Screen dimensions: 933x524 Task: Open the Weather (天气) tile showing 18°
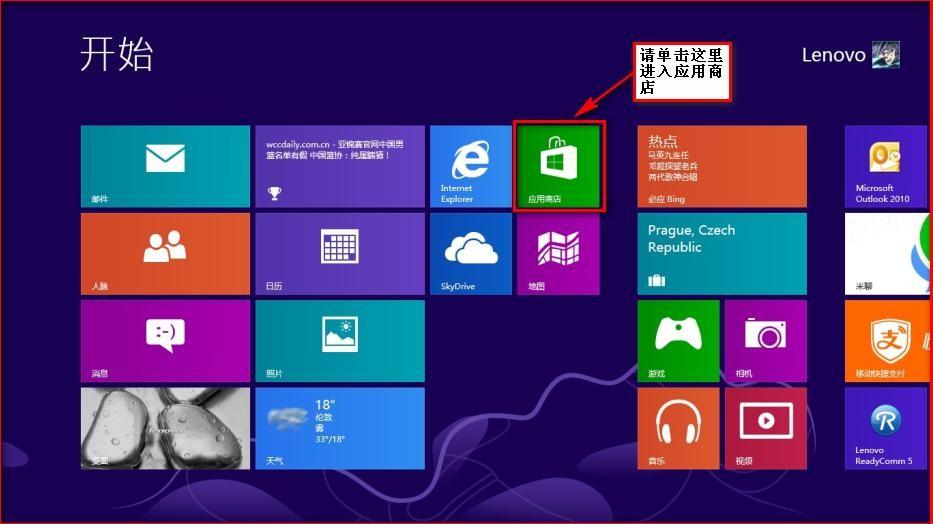pyautogui.click(x=340, y=428)
